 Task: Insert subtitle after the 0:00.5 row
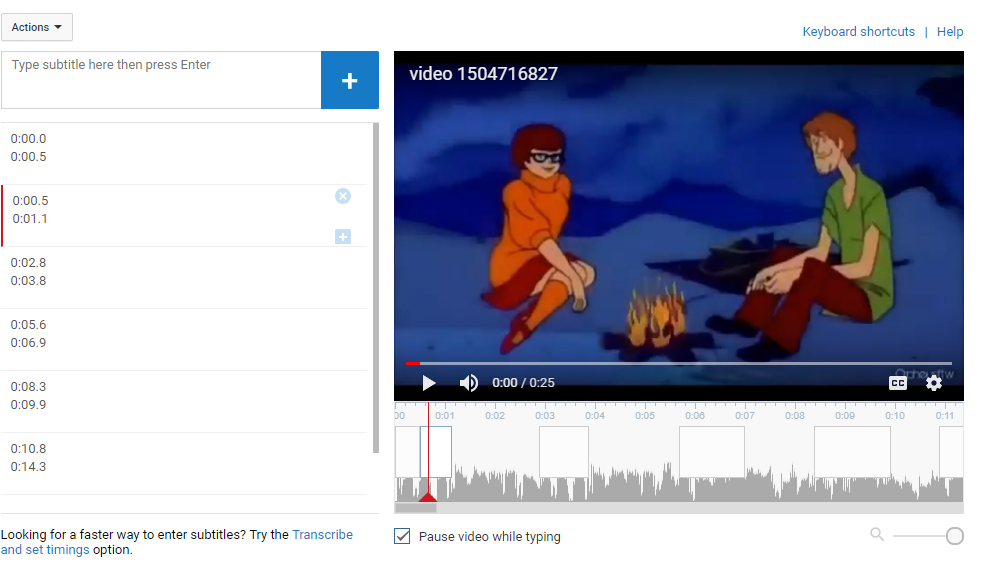pyautogui.click(x=343, y=237)
